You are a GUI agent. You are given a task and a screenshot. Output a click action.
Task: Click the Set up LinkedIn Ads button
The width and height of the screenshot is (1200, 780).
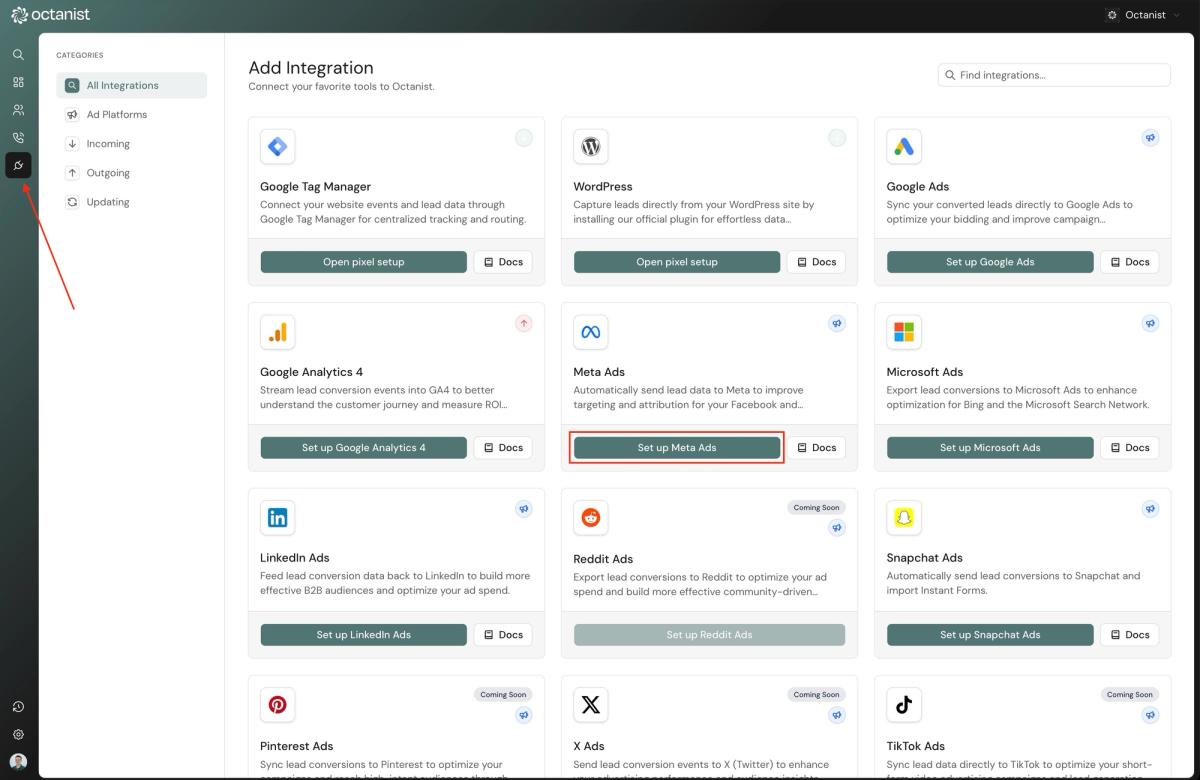(x=364, y=634)
